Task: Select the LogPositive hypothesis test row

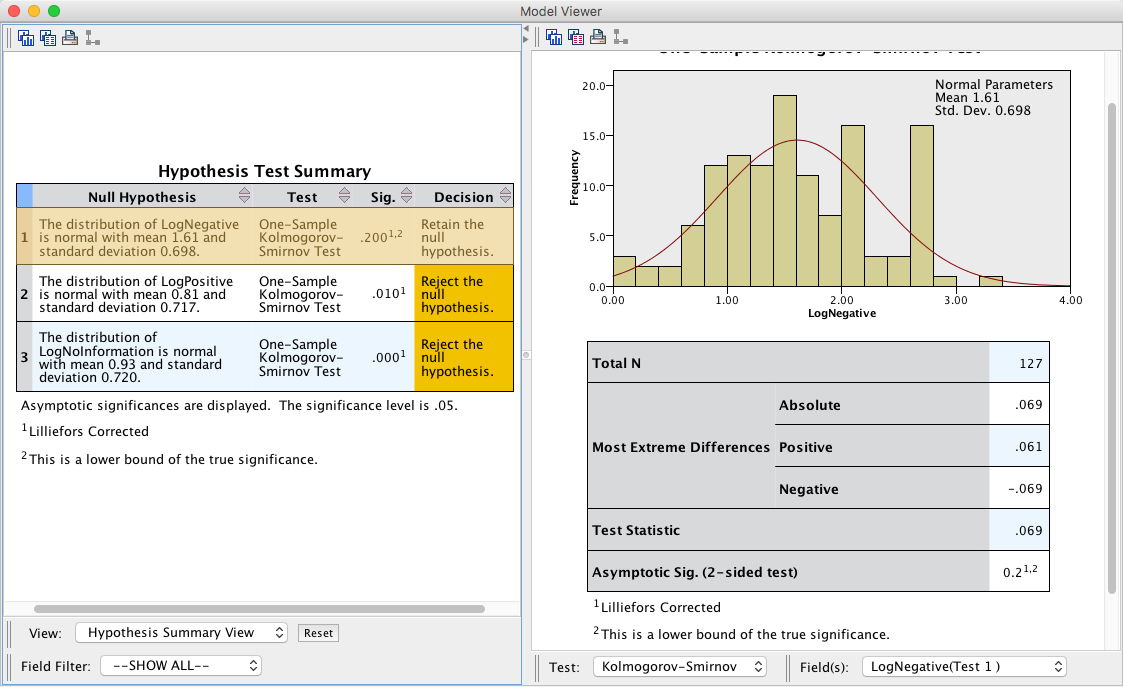Action: point(135,295)
